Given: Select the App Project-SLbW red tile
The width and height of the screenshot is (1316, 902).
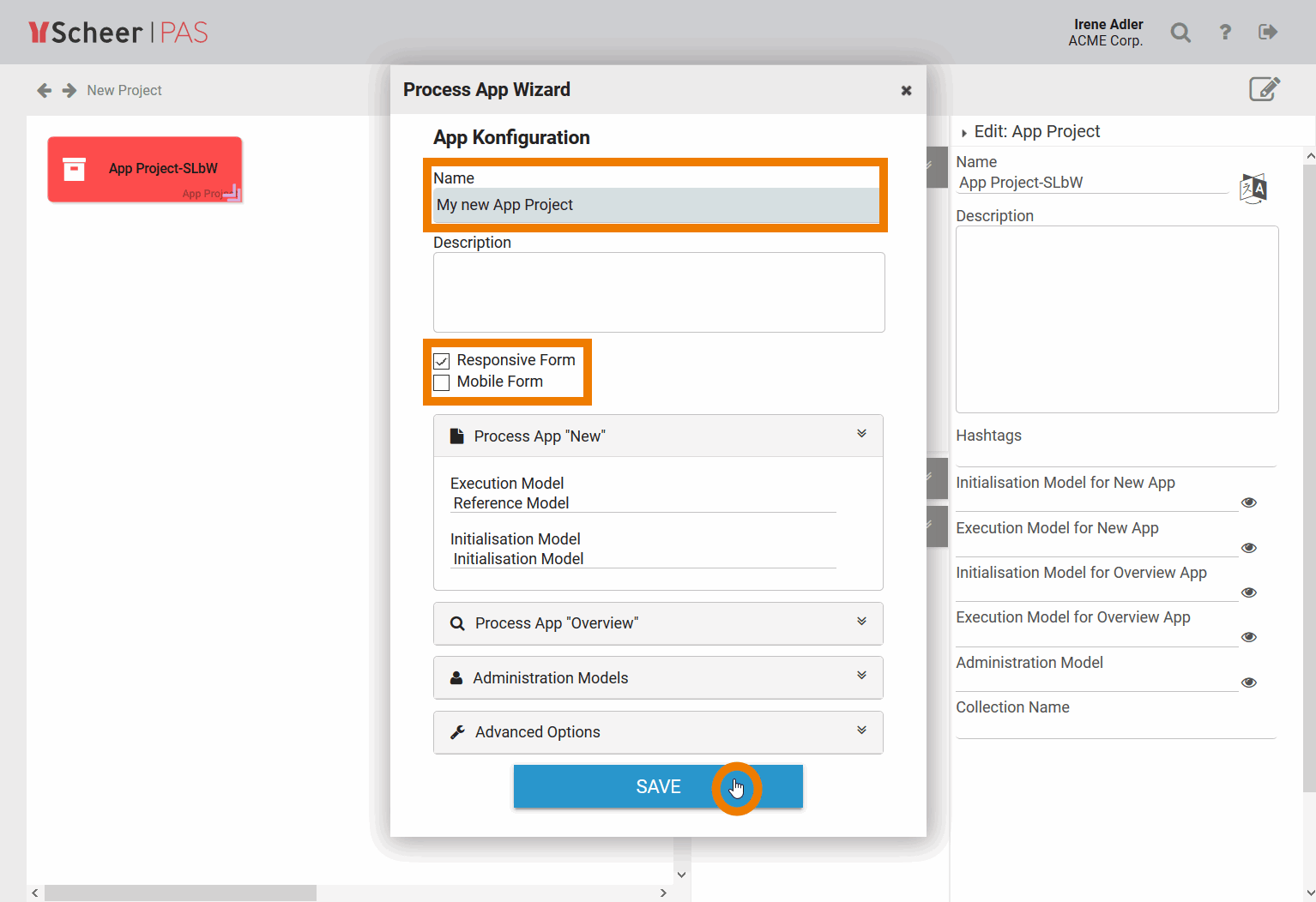Looking at the screenshot, I should coord(145,169).
